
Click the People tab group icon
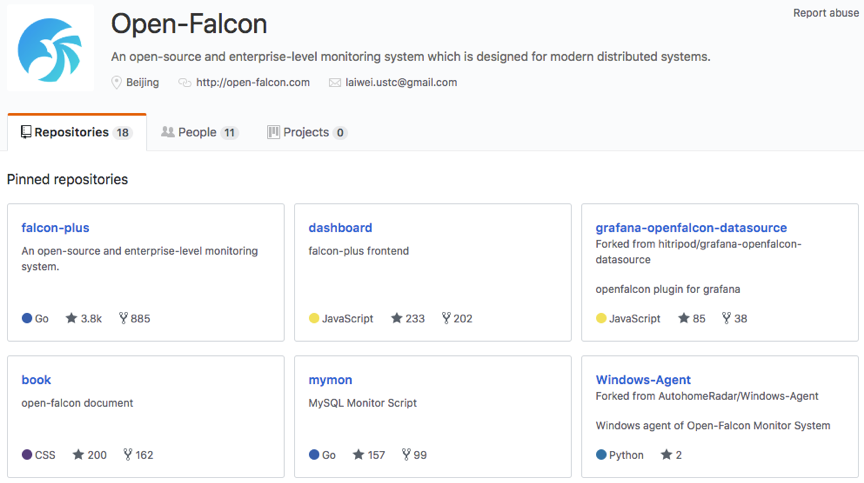click(x=168, y=132)
